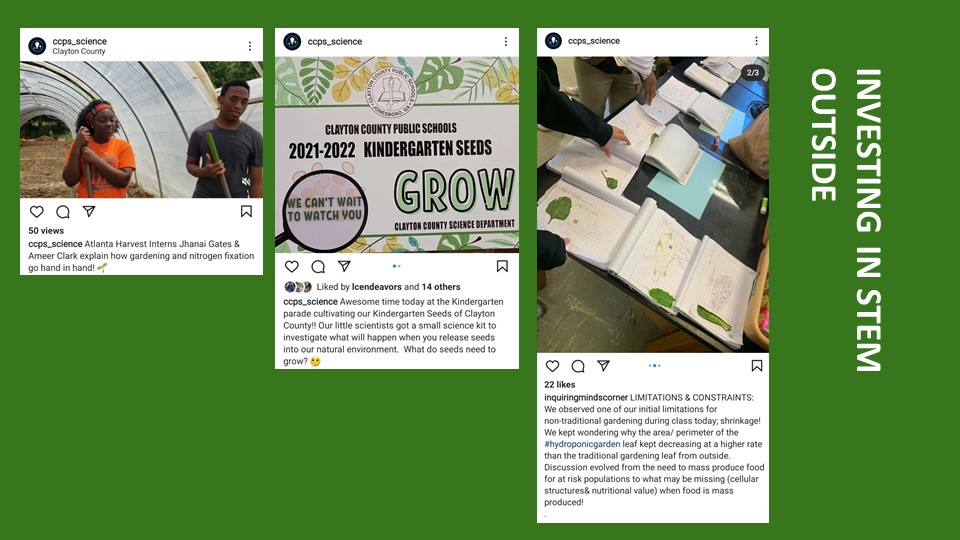Viewport: 960px width, 540px height.
Task: Open options menu on the Clayton County post
Action: pos(250,46)
